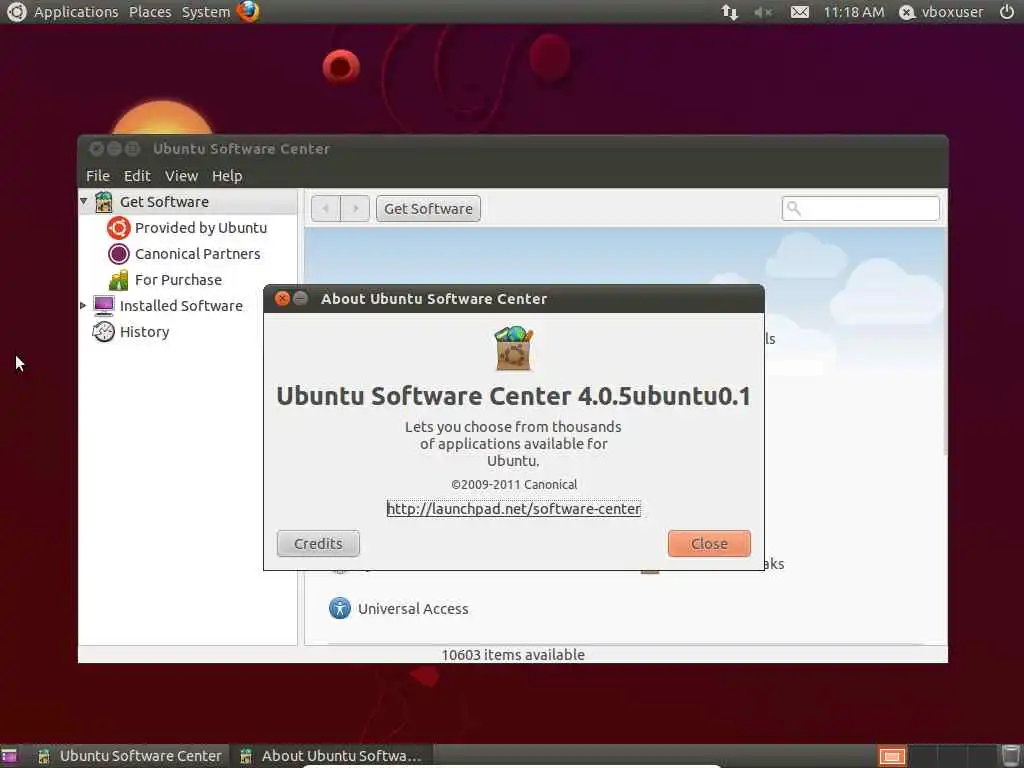This screenshot has width=1024, height=768.
Task: Select For Purchase in sidebar
Action: click(178, 280)
